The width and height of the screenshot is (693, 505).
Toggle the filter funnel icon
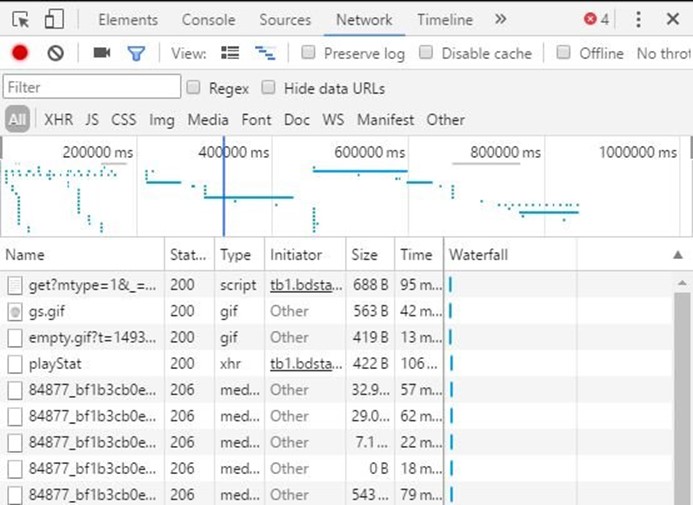click(135, 53)
